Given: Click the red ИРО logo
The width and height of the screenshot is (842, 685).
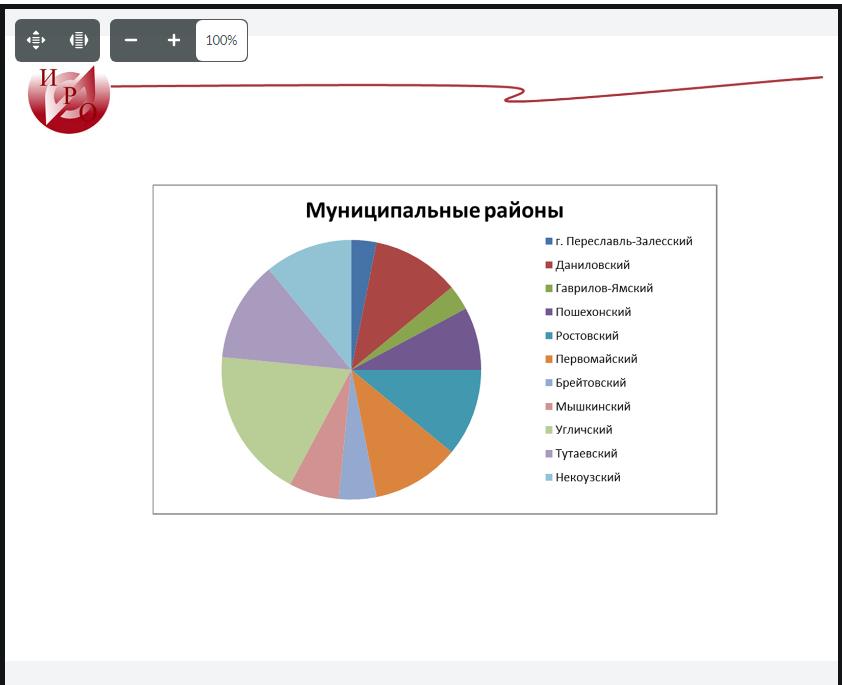Looking at the screenshot, I should click(69, 100).
